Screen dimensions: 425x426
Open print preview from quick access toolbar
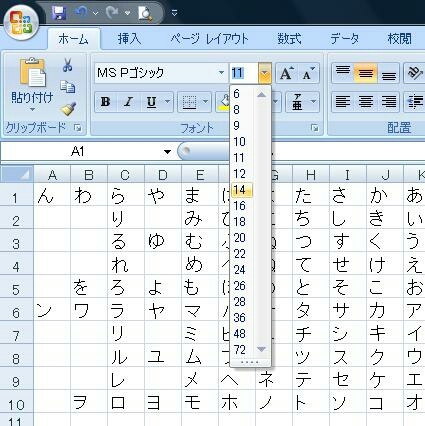[x=145, y=13]
